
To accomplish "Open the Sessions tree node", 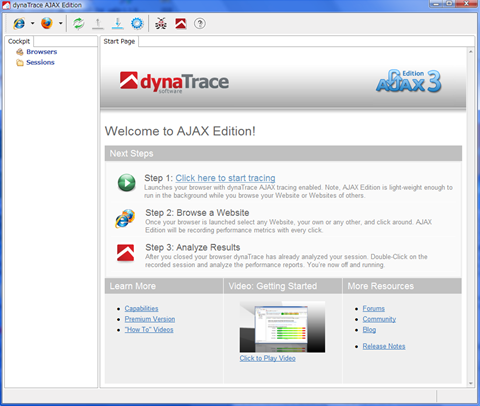I will (x=40, y=62).
